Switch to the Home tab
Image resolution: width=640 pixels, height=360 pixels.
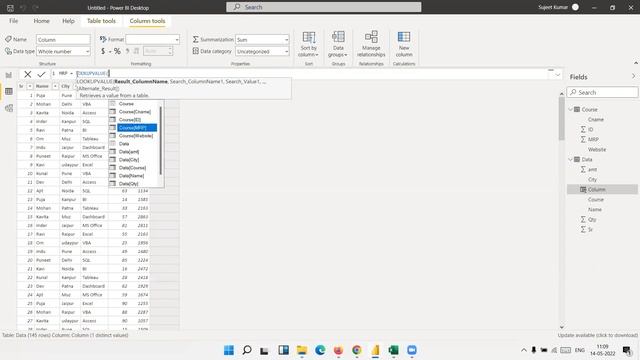point(41,21)
